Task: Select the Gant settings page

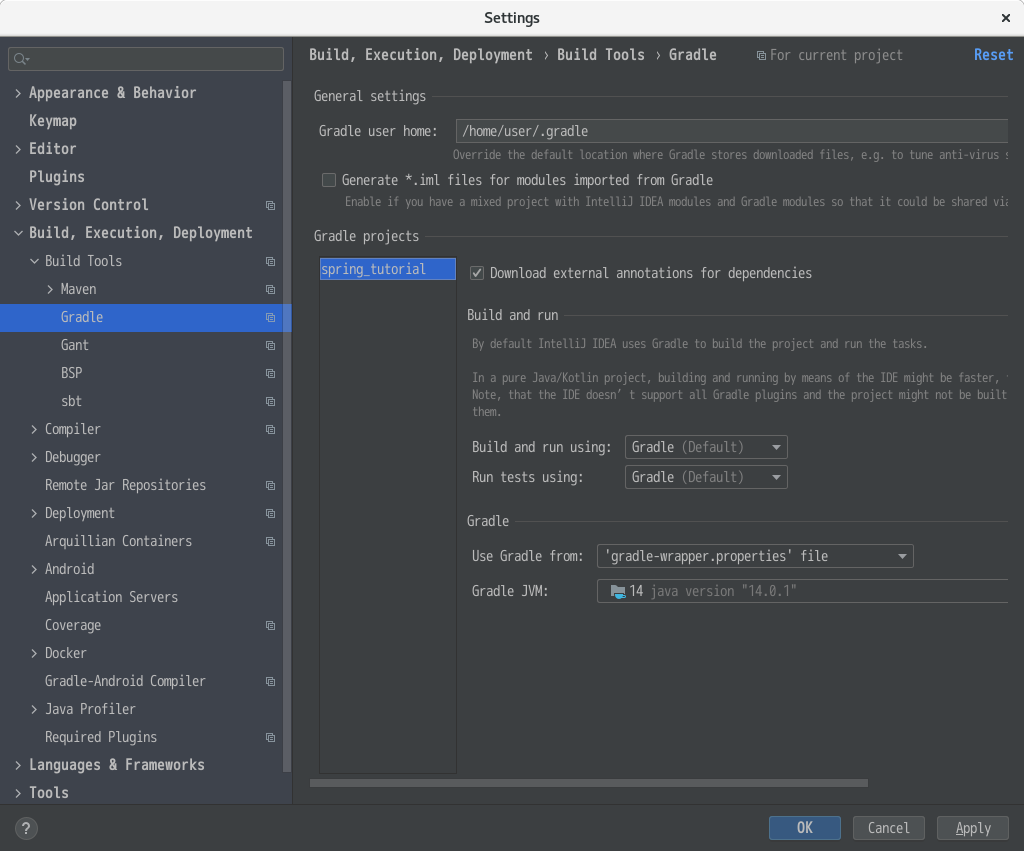Action: coord(74,345)
